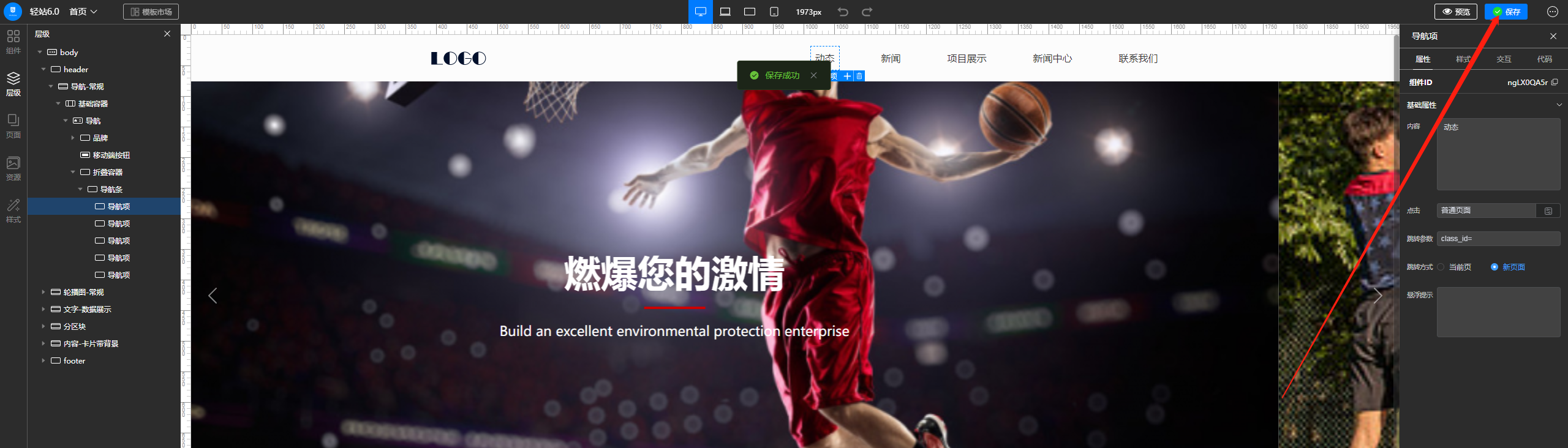
Task: Delete selected nav item with trash icon
Action: point(859,76)
